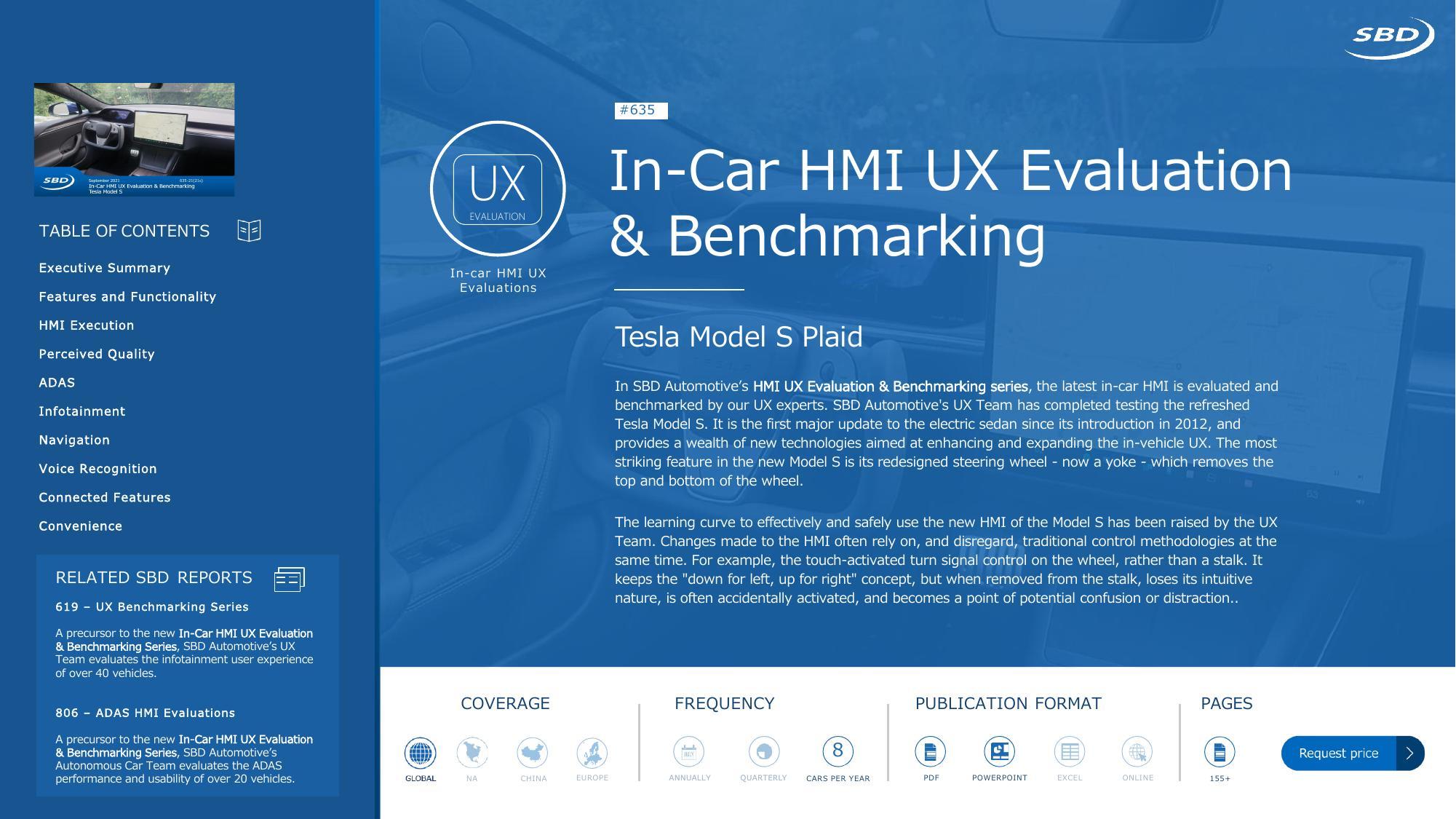The image size is (1456, 819).
Task: Expand the Executive Summary section
Action: coord(103,267)
